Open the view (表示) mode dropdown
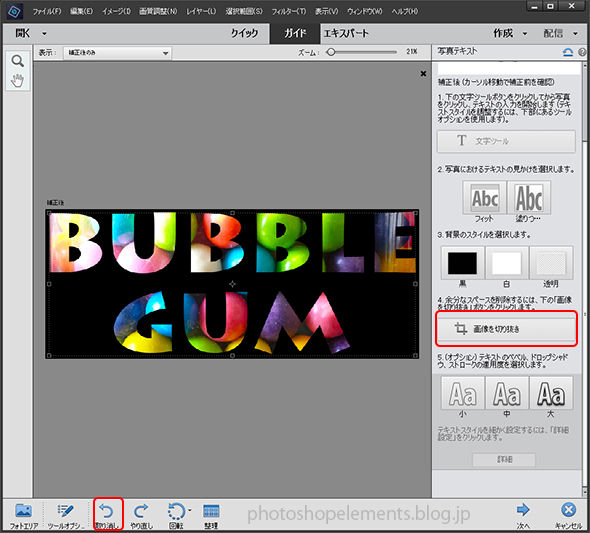 coord(117,53)
